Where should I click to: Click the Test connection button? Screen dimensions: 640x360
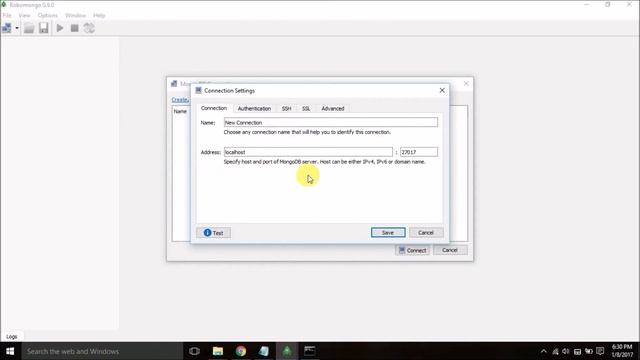pyautogui.click(x=213, y=233)
